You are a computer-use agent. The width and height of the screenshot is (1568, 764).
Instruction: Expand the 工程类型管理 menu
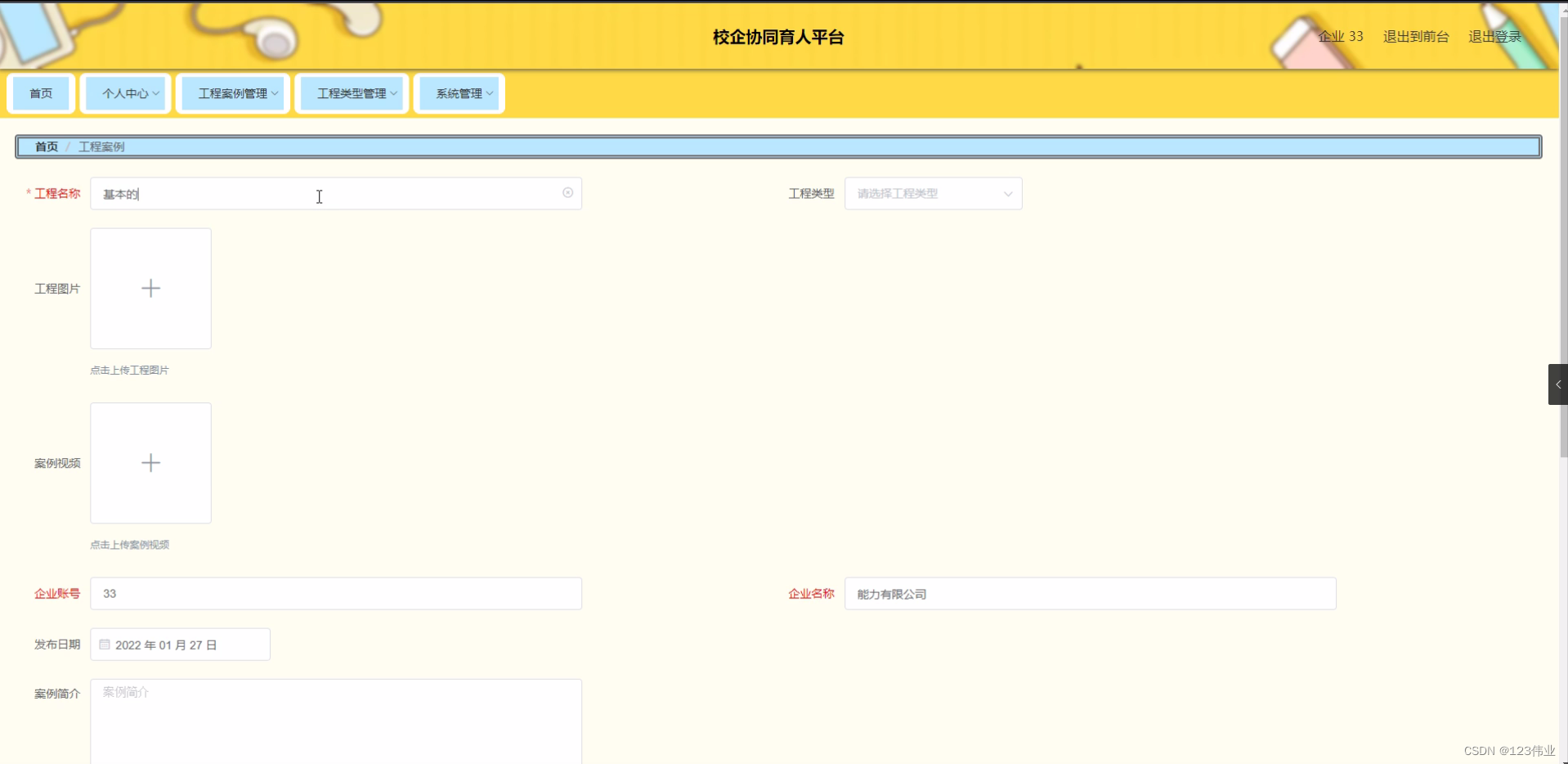pos(352,93)
